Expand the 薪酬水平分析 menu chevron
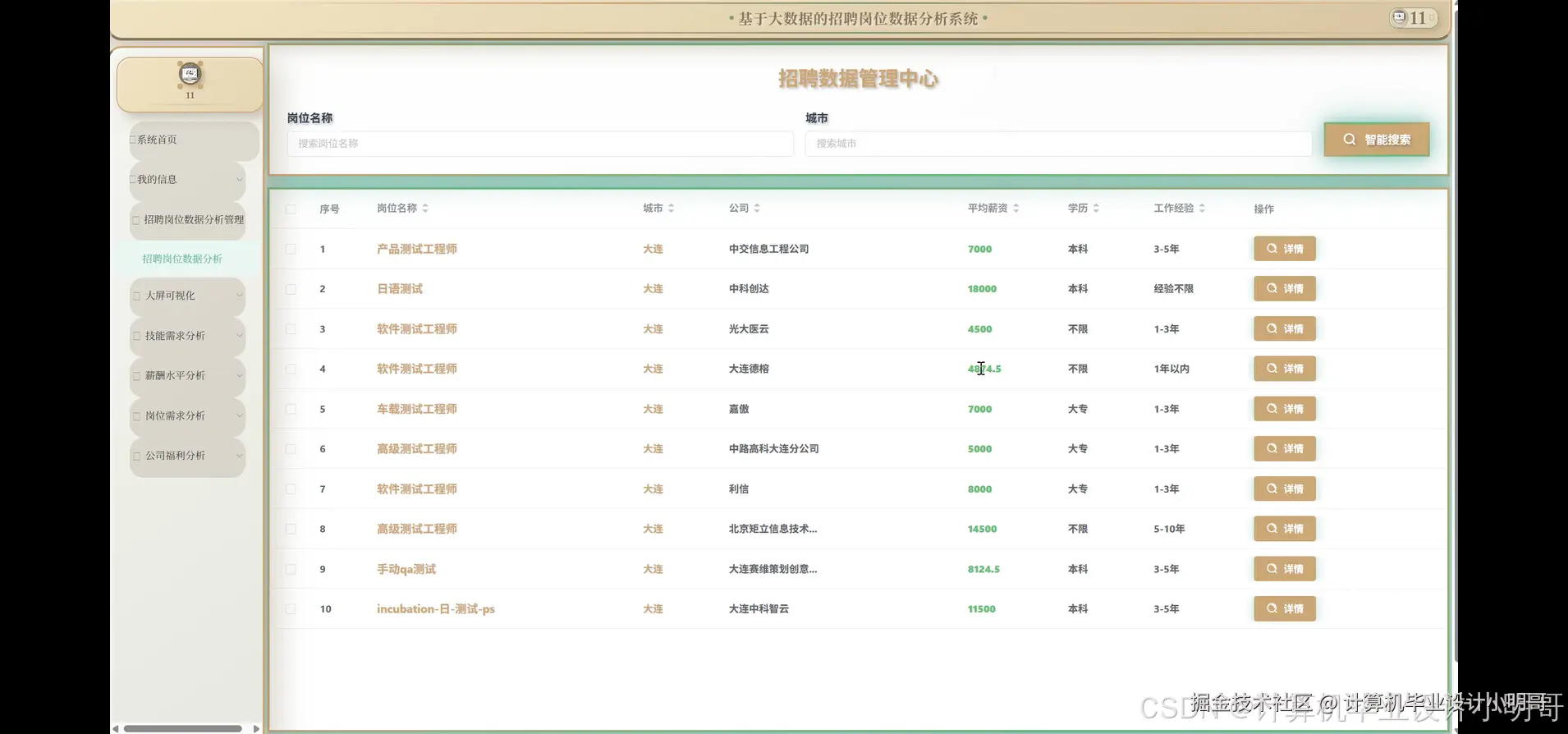This screenshot has width=1568, height=734. [240, 376]
